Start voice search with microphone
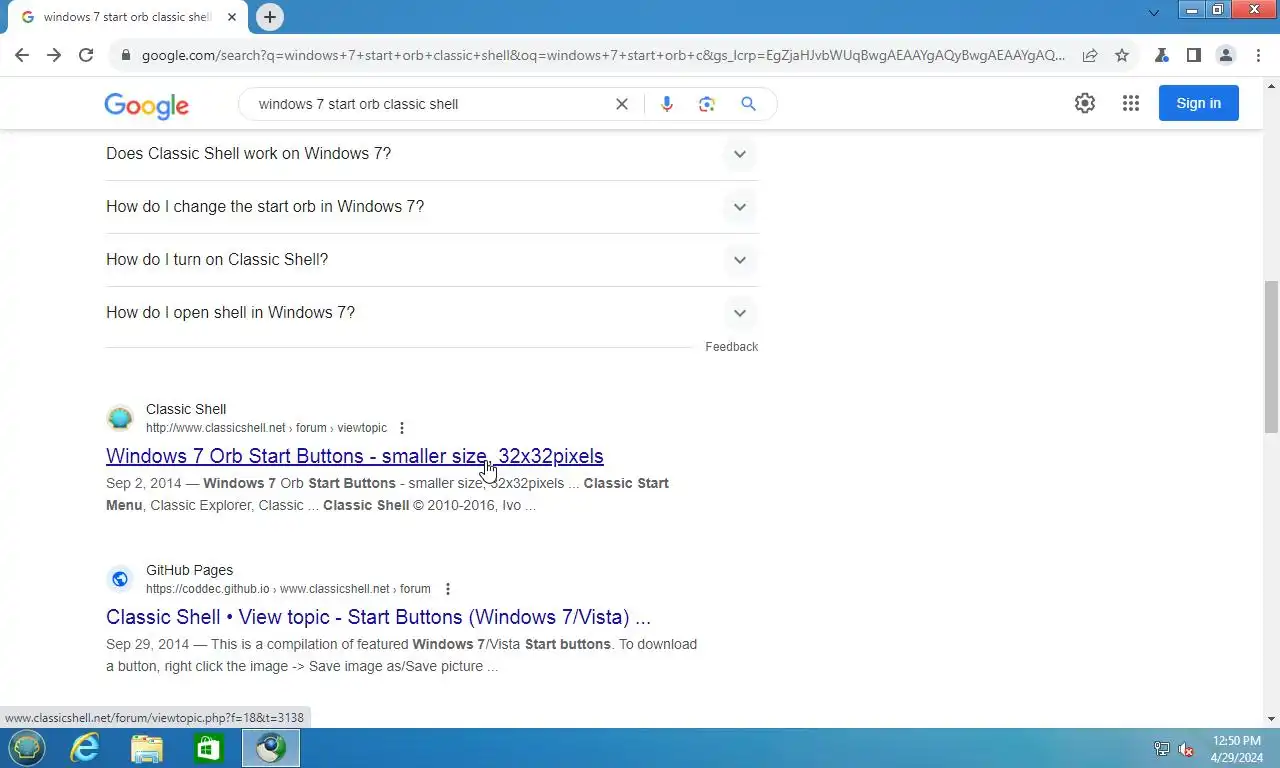Screen dimensions: 1280x768 (667, 104)
